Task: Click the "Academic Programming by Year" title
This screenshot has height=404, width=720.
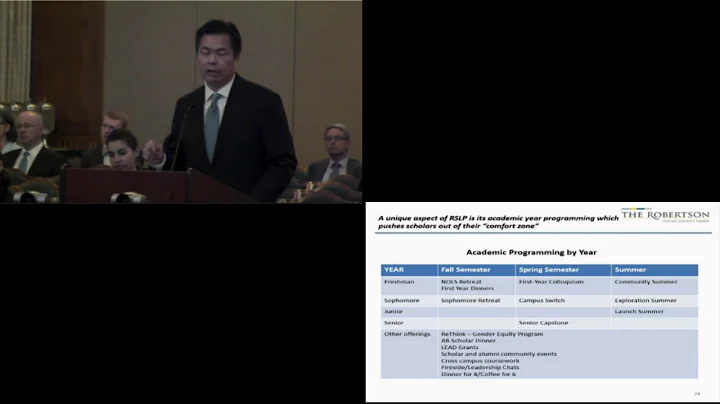Action: [x=531, y=252]
